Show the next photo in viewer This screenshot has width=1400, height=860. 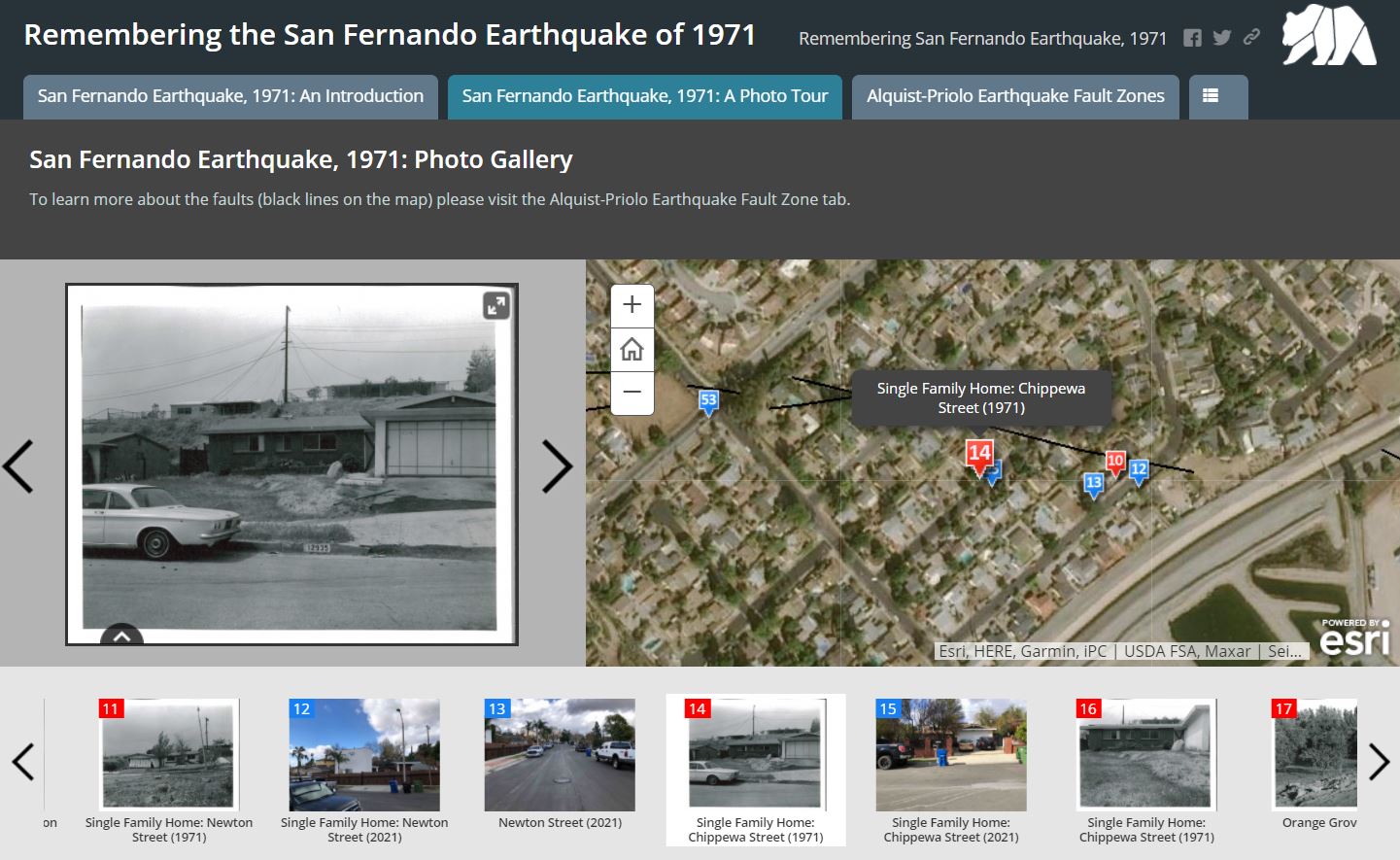557,466
